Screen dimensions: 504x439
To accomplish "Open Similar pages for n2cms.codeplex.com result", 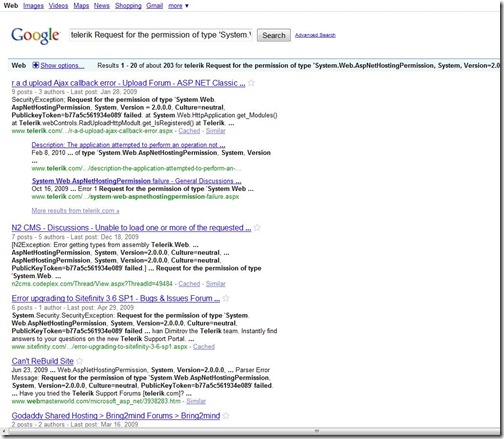I will (x=216, y=284).
